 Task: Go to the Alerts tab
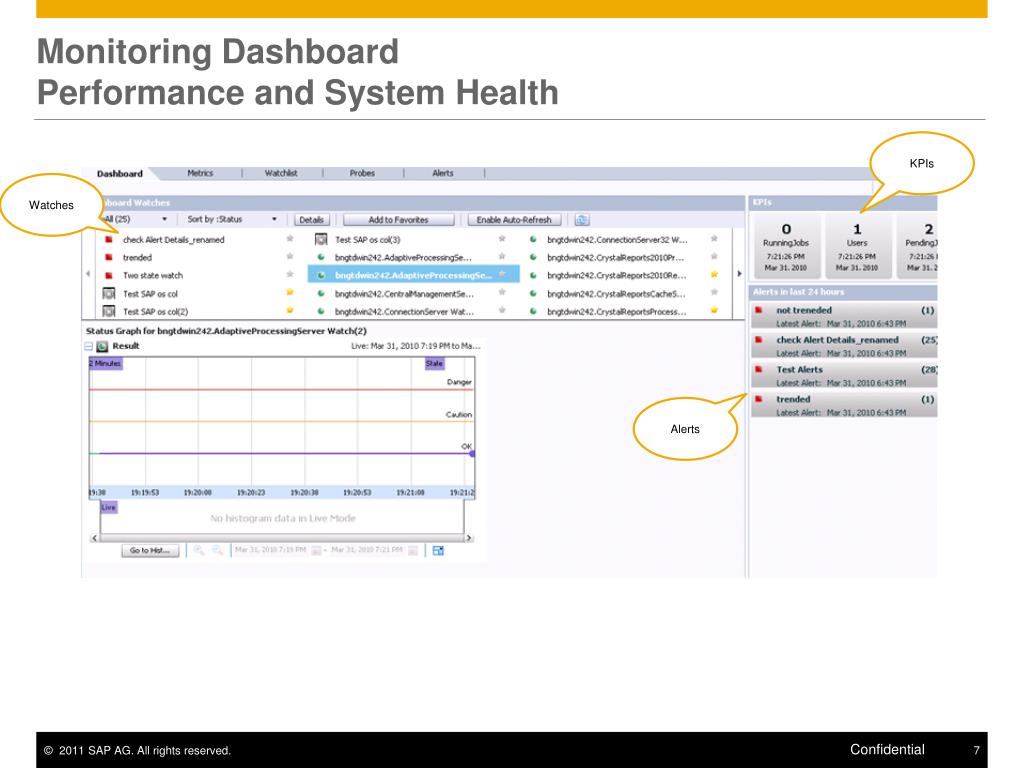click(442, 173)
